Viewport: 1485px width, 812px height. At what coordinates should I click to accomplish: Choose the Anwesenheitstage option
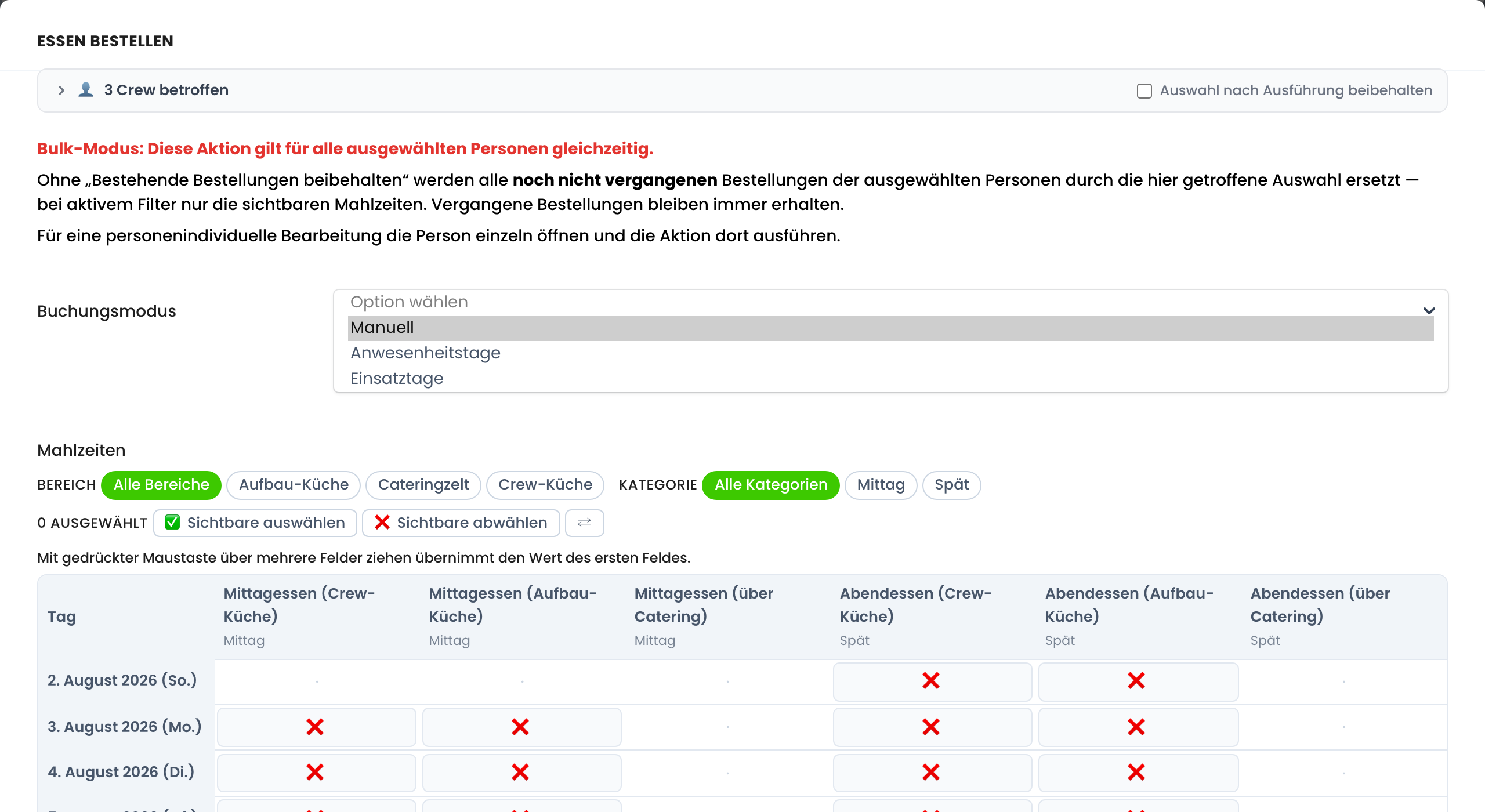[890, 353]
